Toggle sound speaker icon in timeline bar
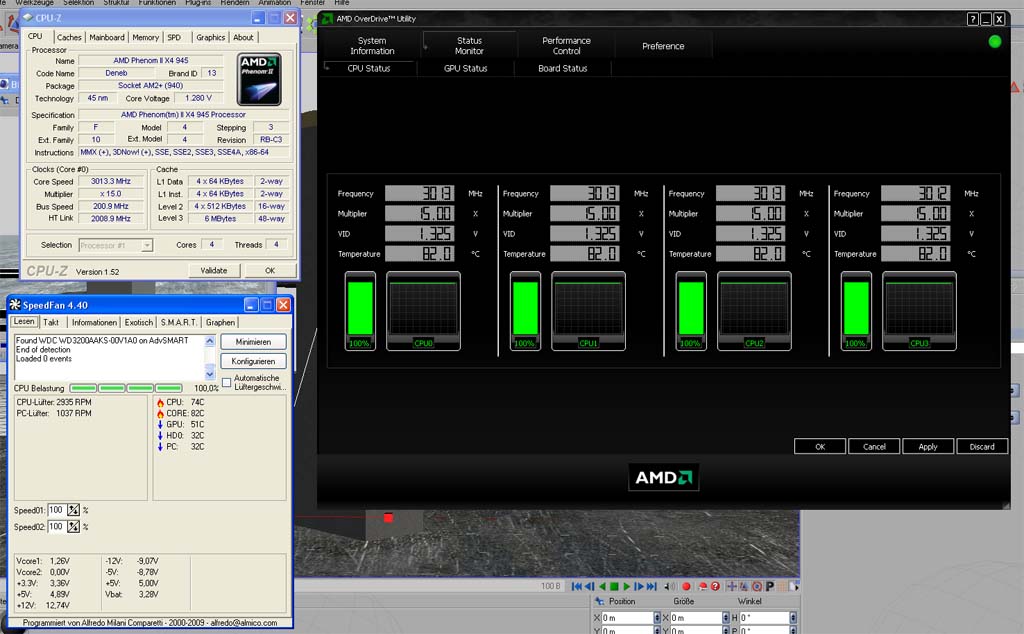1024x634 pixels. pyautogui.click(x=670, y=586)
